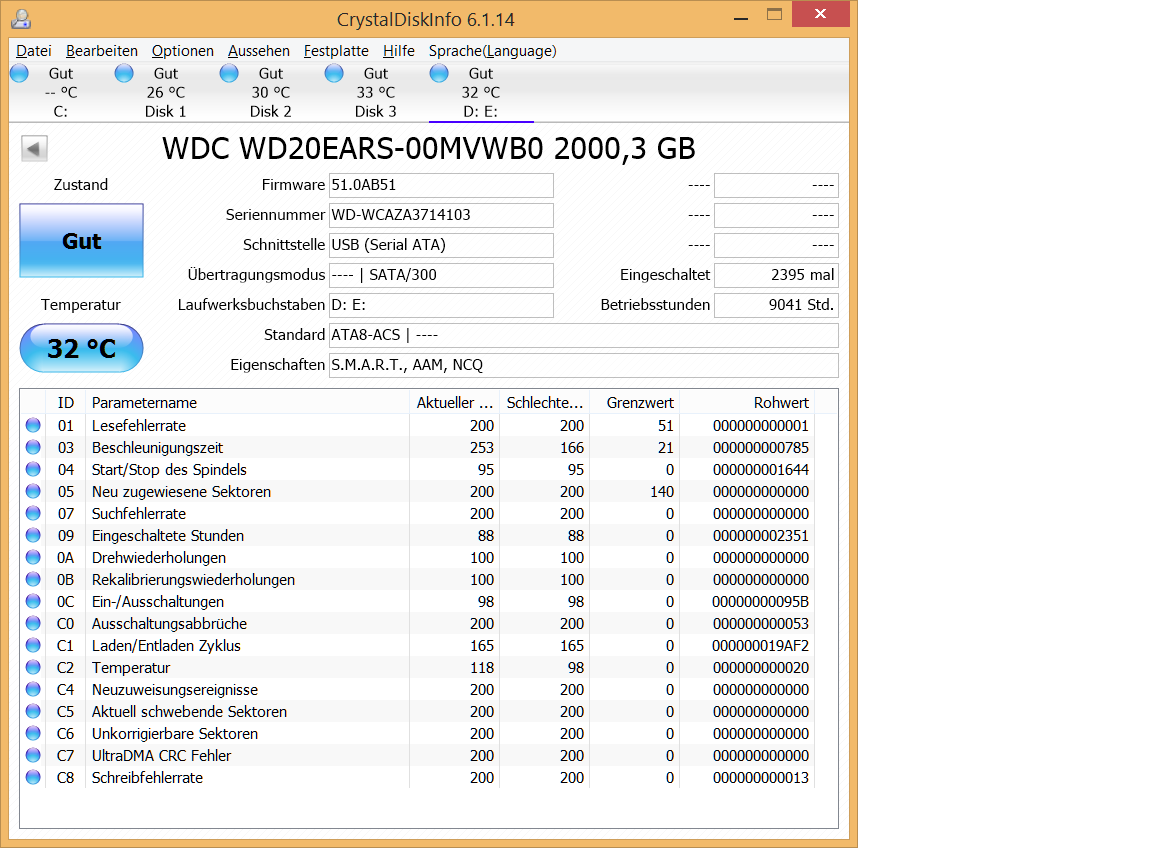
Task: Click status icon for Suchfehlerrate row
Action: tap(33, 513)
